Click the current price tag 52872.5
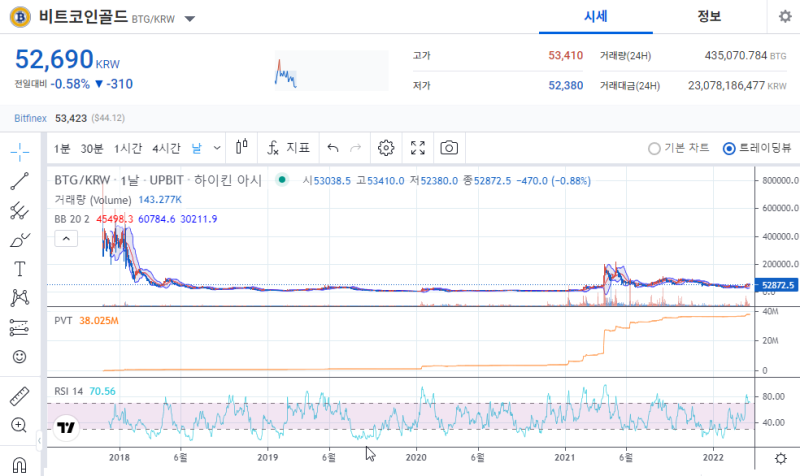800x476 pixels. click(x=775, y=285)
